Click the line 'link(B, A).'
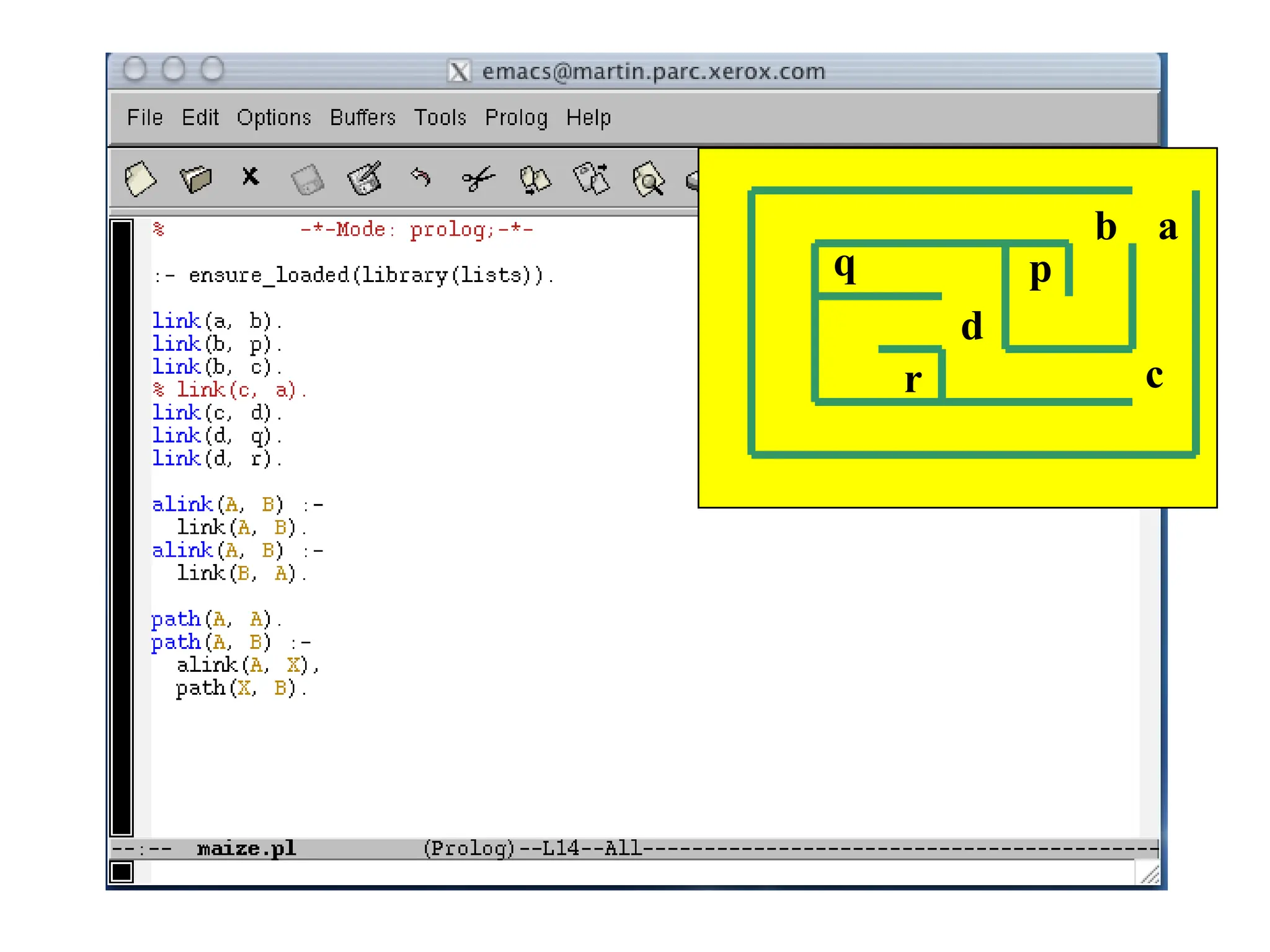This screenshot has height=952, width=1270. [242, 573]
